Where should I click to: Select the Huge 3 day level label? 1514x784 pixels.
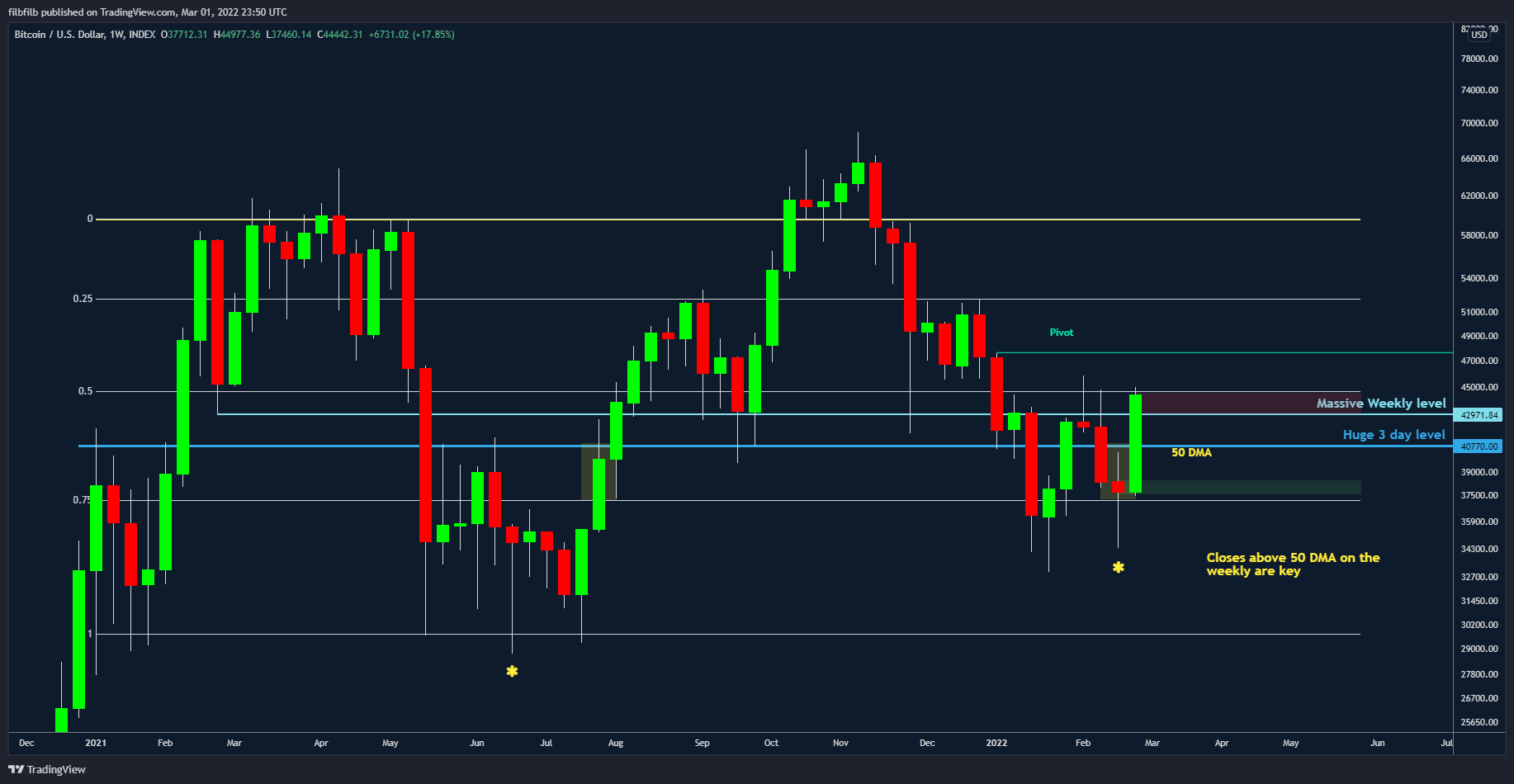click(x=1393, y=435)
